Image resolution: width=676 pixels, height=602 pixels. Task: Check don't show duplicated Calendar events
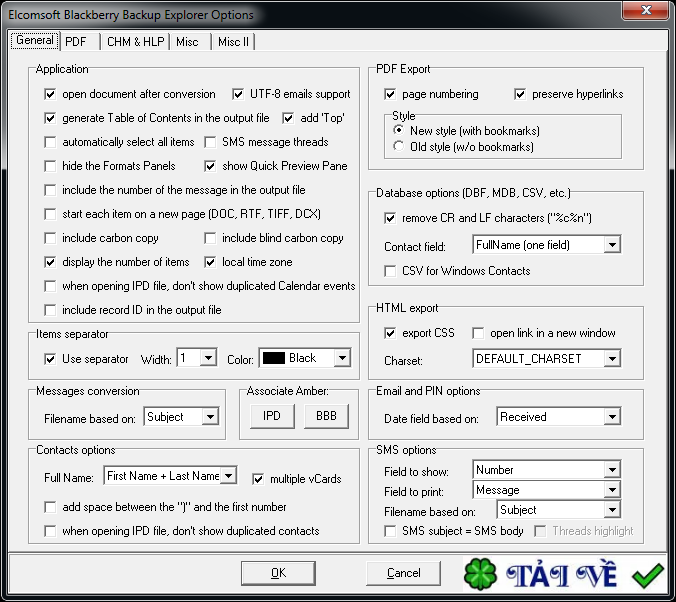pos(50,286)
